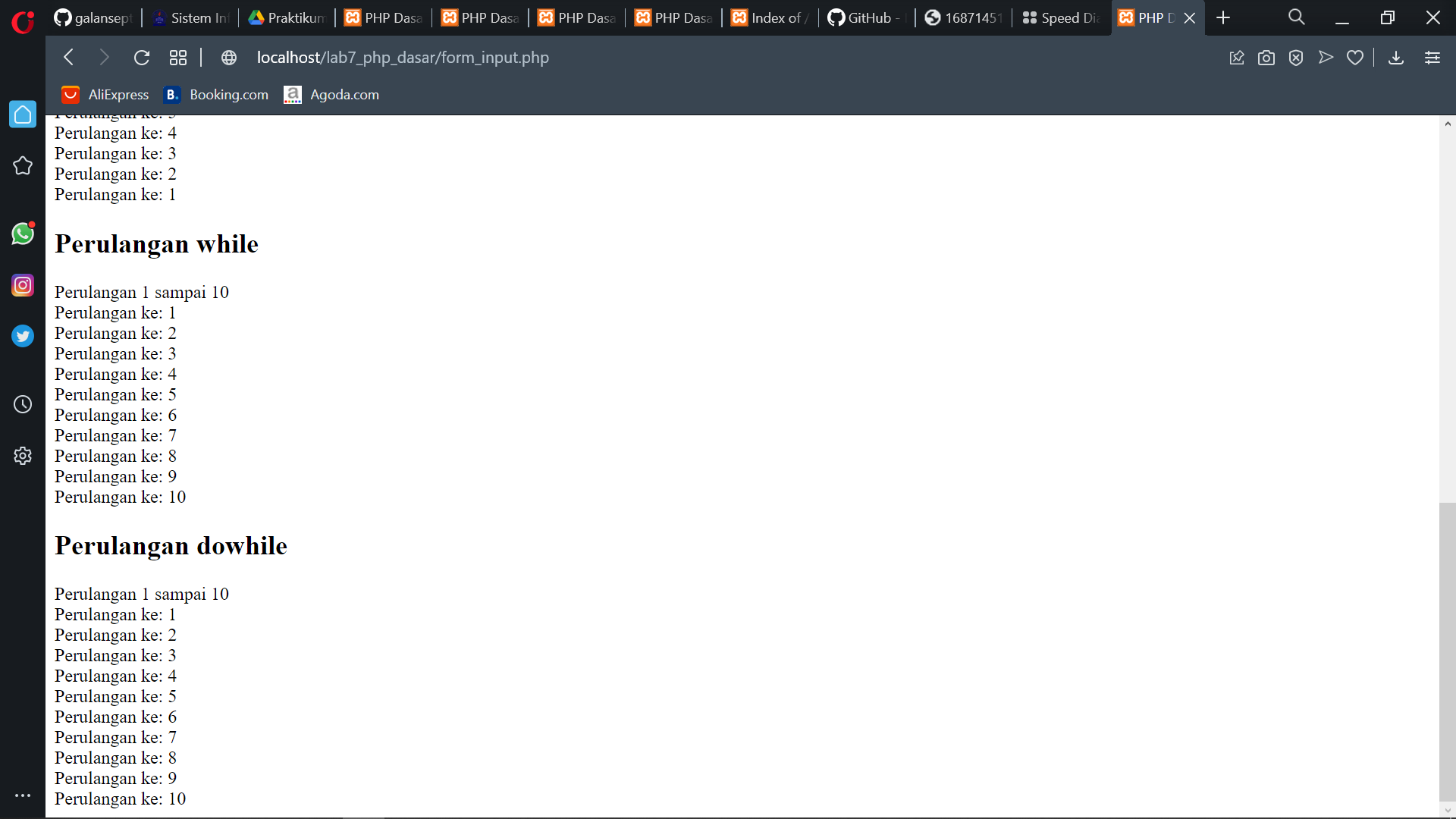Open the AliExpress bookmark
Screen dimensions: 1456x819
click(105, 94)
